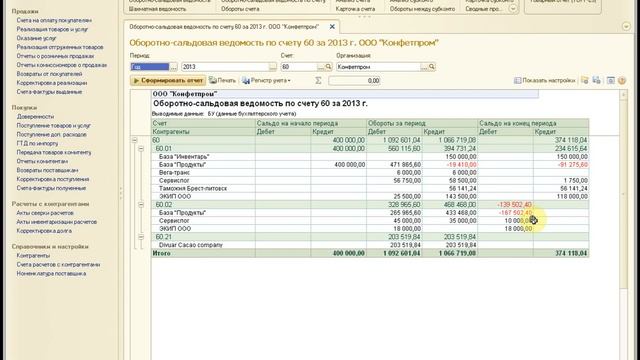Click the ellipsis button in the Счет field

[320, 67]
